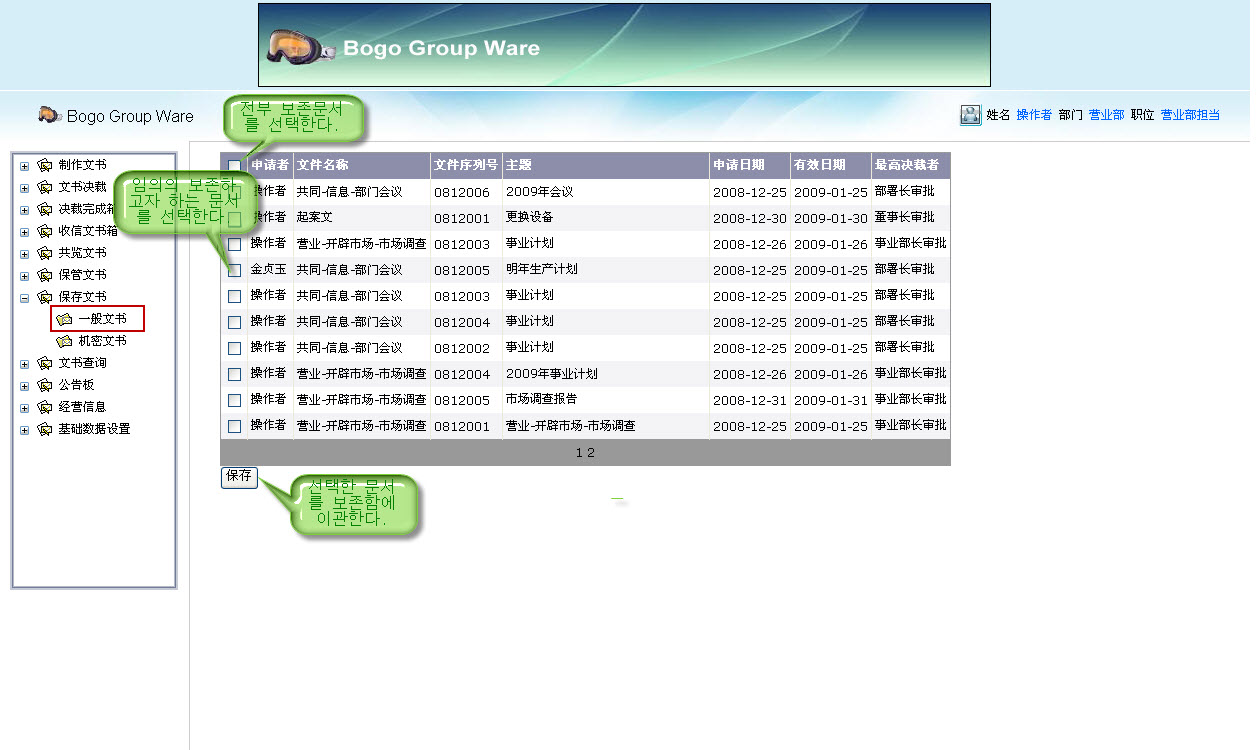This screenshot has width=1259, height=750.
Task: Click the user avatar icon beside 姓名
Action: tap(969, 115)
